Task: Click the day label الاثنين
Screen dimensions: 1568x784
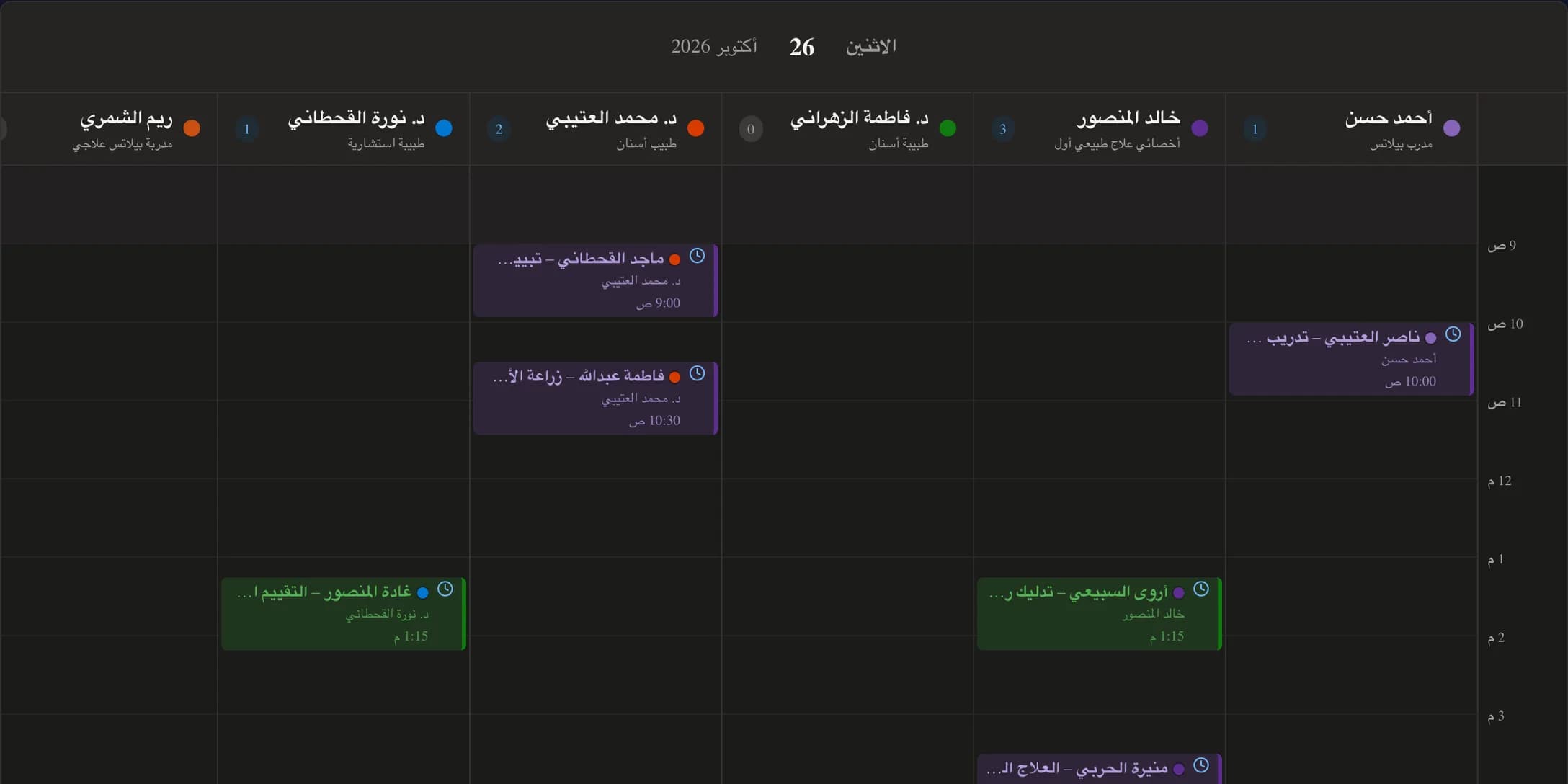Action: tap(871, 47)
